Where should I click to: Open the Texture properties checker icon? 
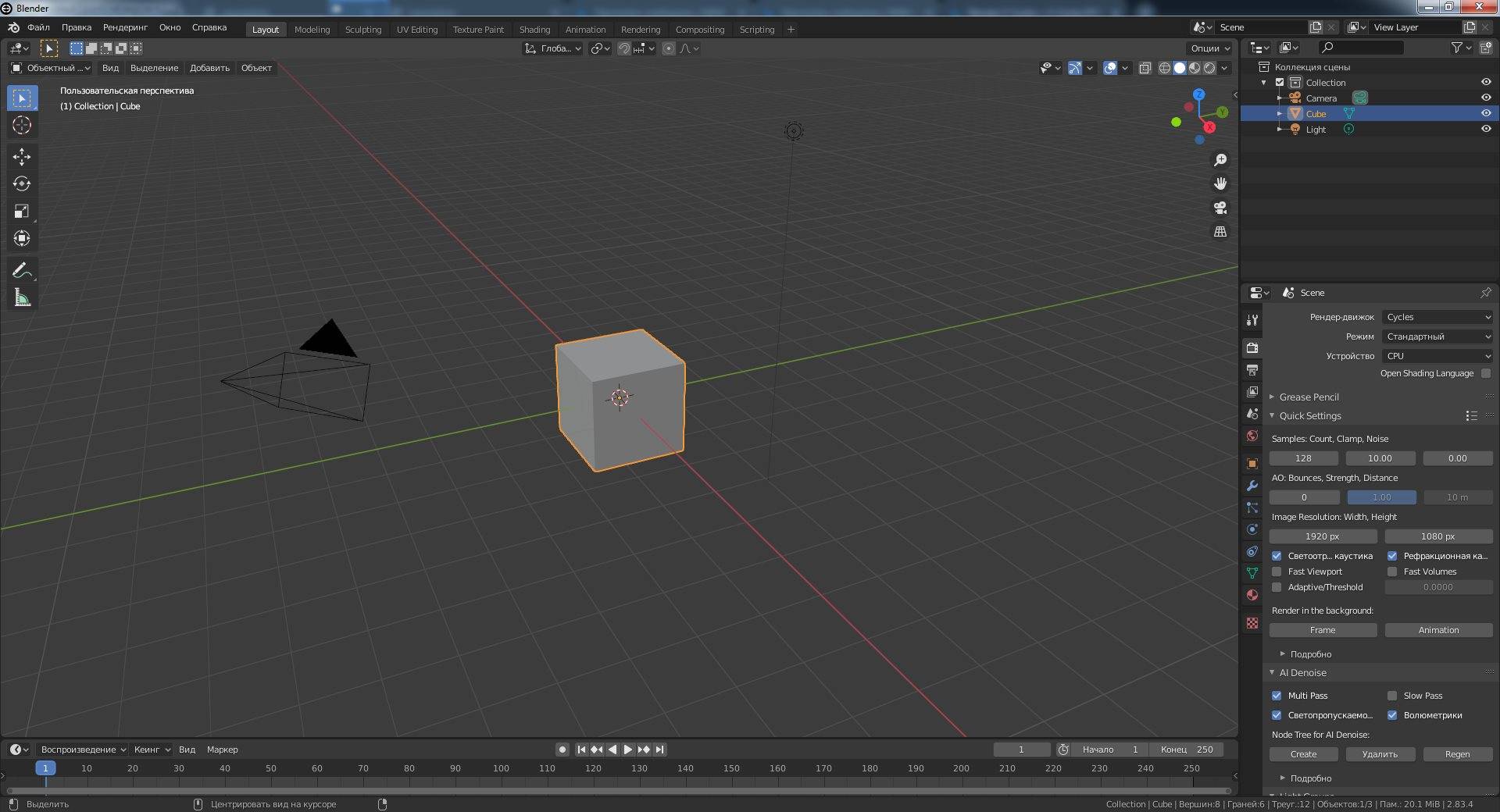coord(1252,623)
